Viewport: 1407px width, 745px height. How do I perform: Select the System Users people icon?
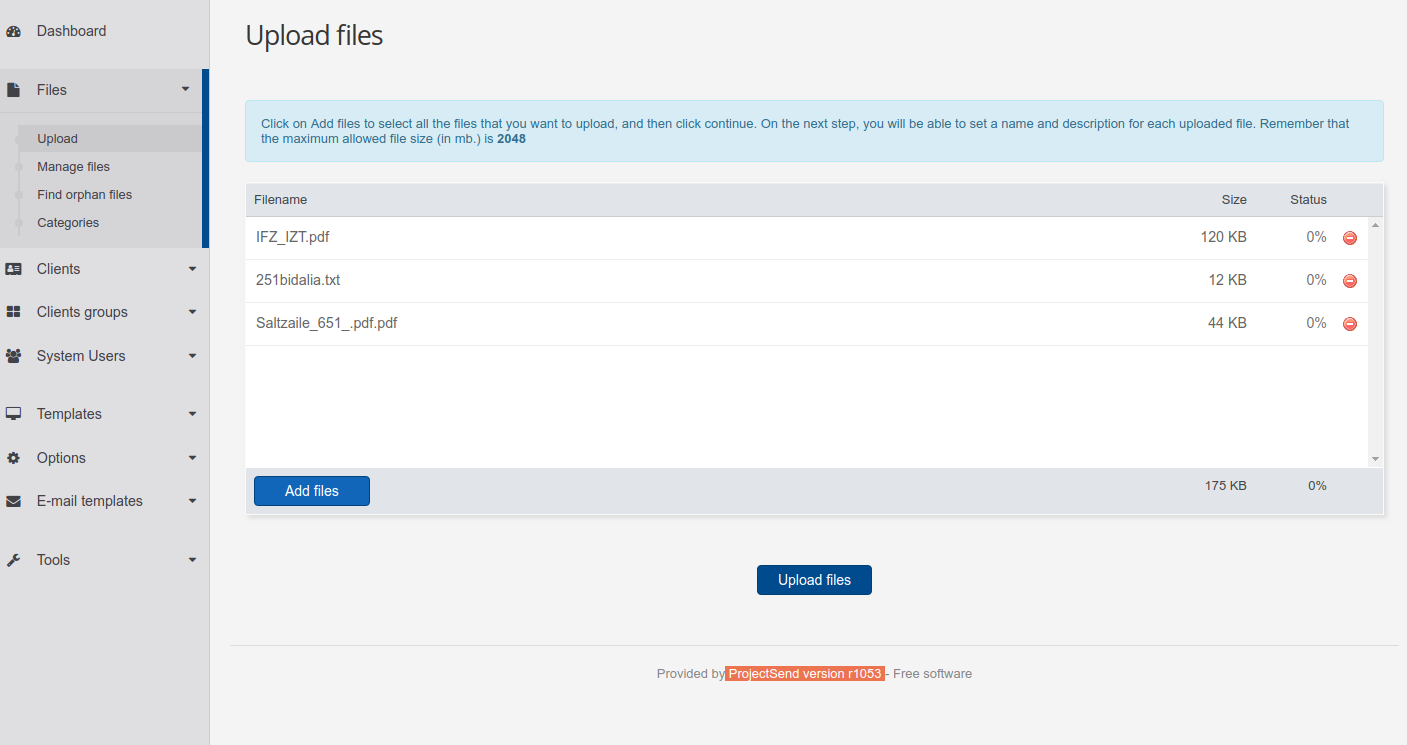14,355
